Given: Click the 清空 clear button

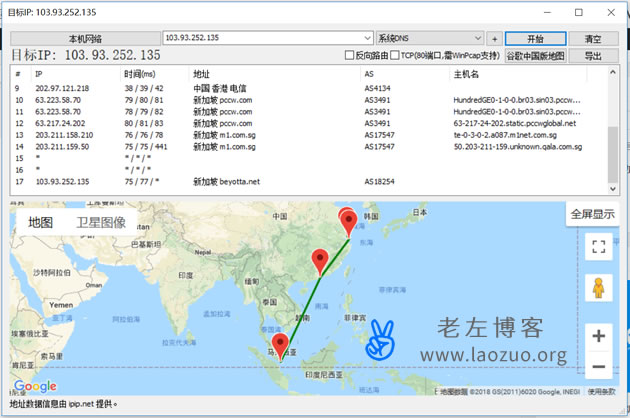Looking at the screenshot, I should click(x=593, y=38).
